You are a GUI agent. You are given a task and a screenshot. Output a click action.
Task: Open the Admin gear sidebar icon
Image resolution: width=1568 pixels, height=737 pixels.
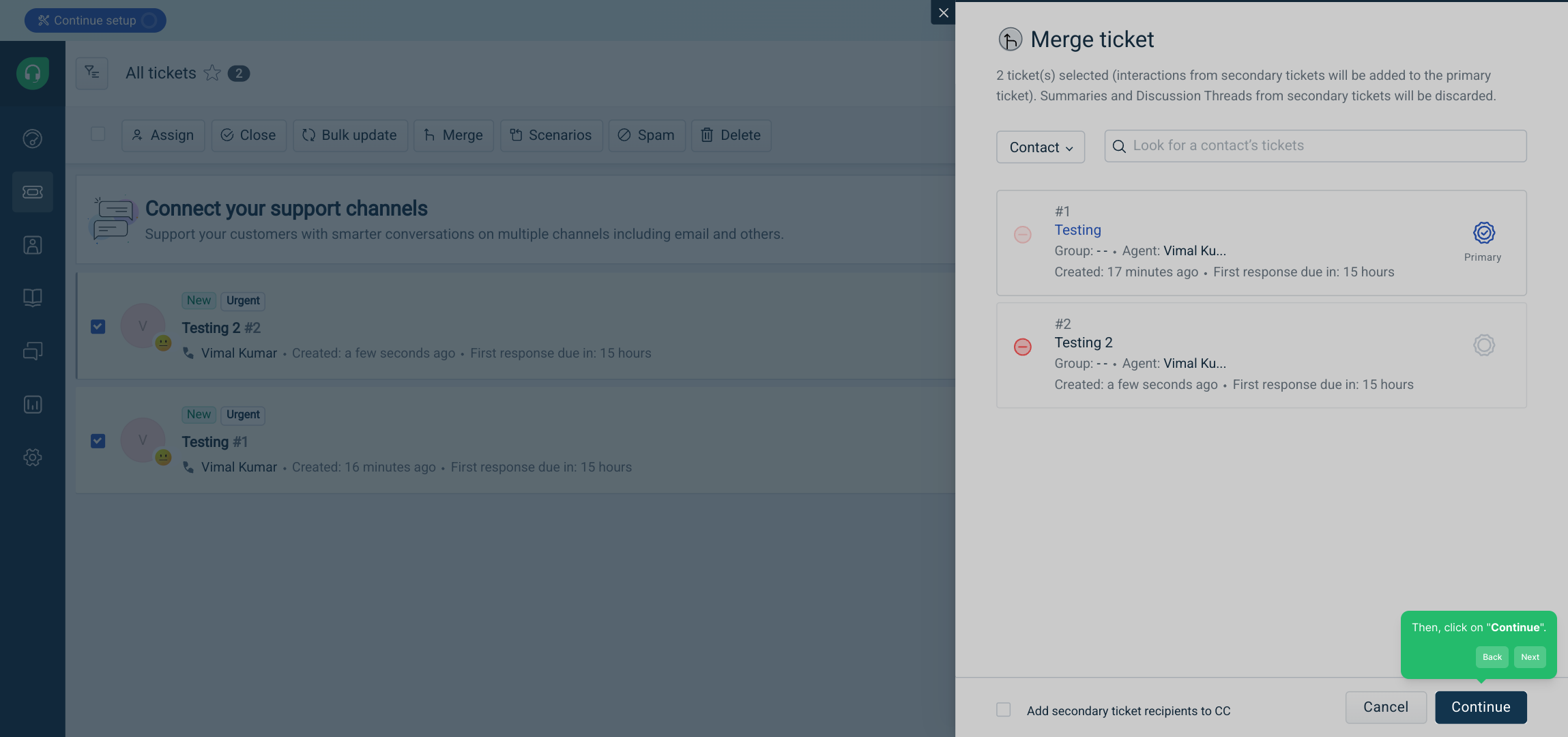pos(33,457)
